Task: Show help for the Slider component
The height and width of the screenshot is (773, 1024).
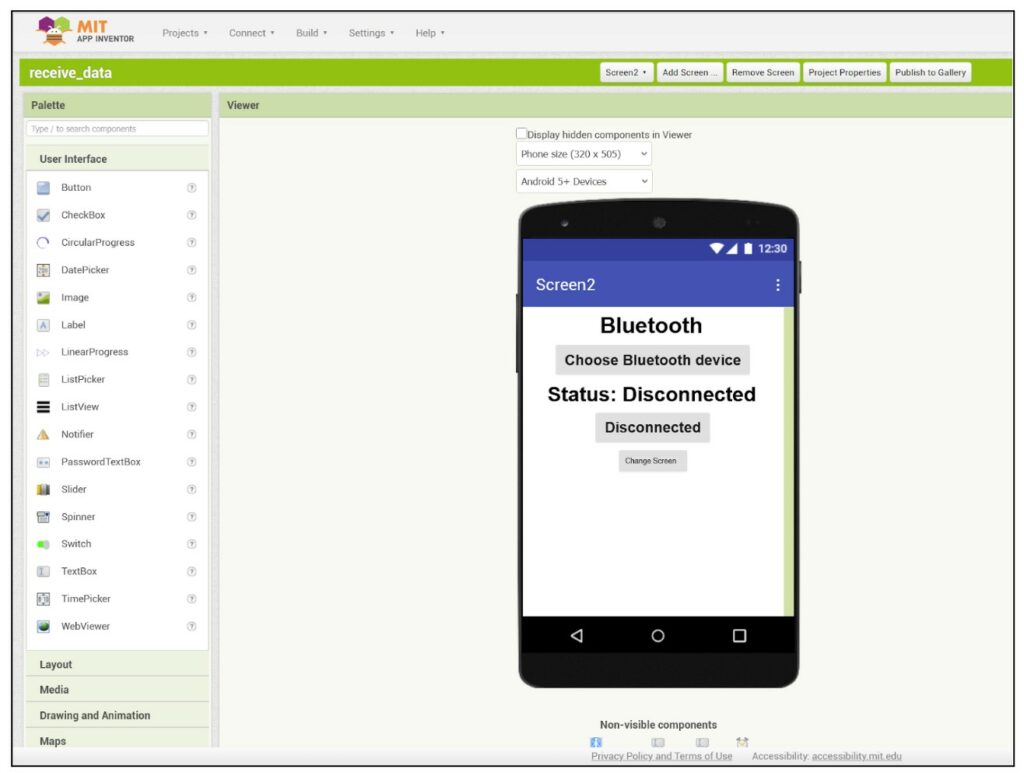Action: pyautogui.click(x=191, y=489)
